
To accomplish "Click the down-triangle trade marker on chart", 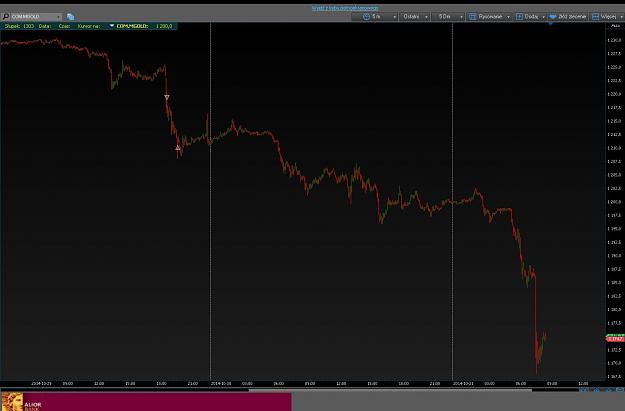I will pos(167,97).
